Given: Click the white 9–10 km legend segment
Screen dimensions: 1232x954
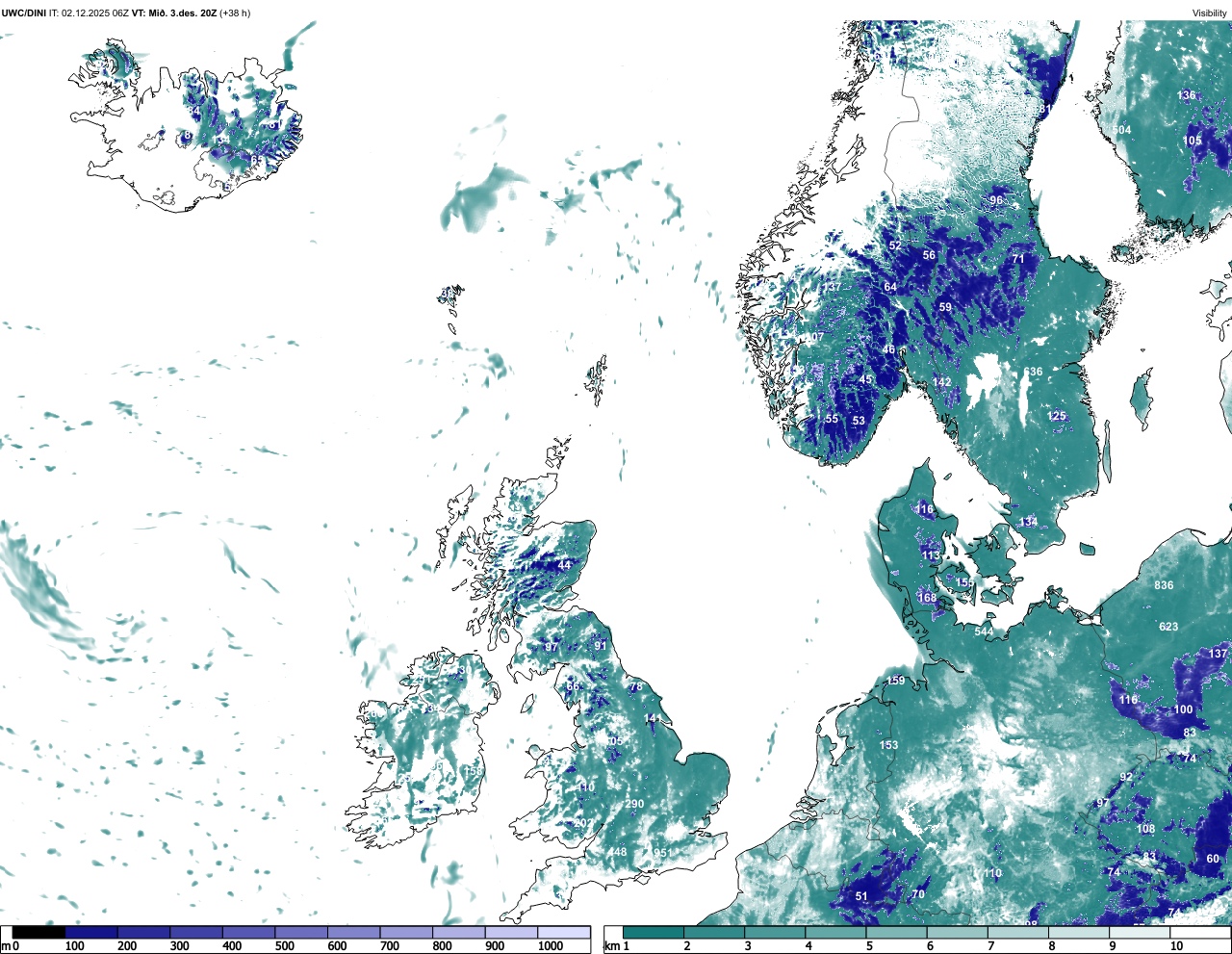Looking at the screenshot, I should click(x=1139, y=932).
